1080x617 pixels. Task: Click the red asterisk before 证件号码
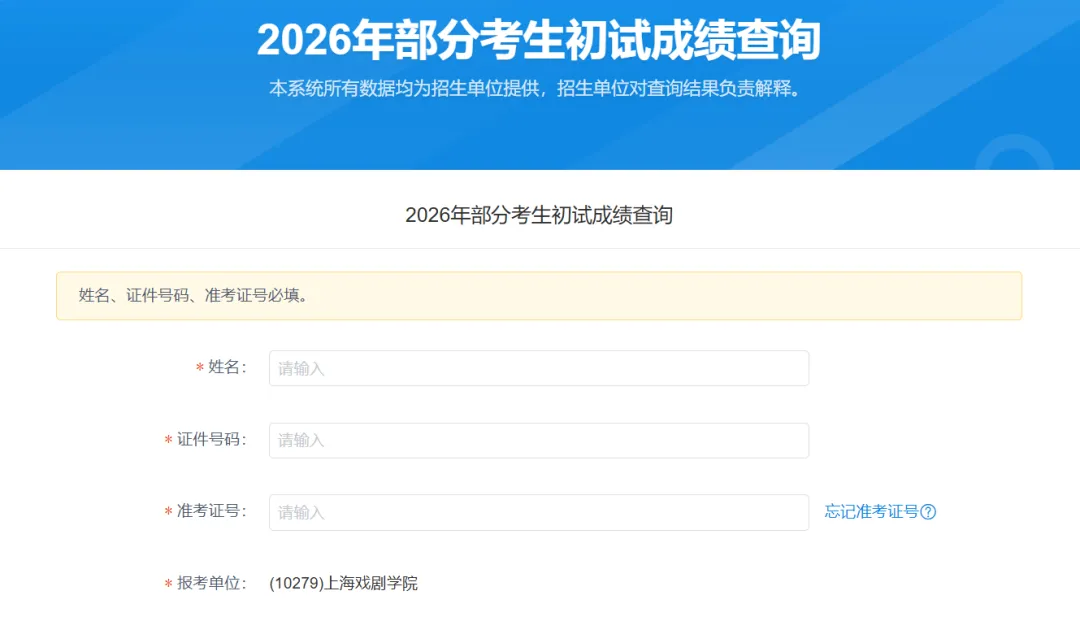point(168,440)
